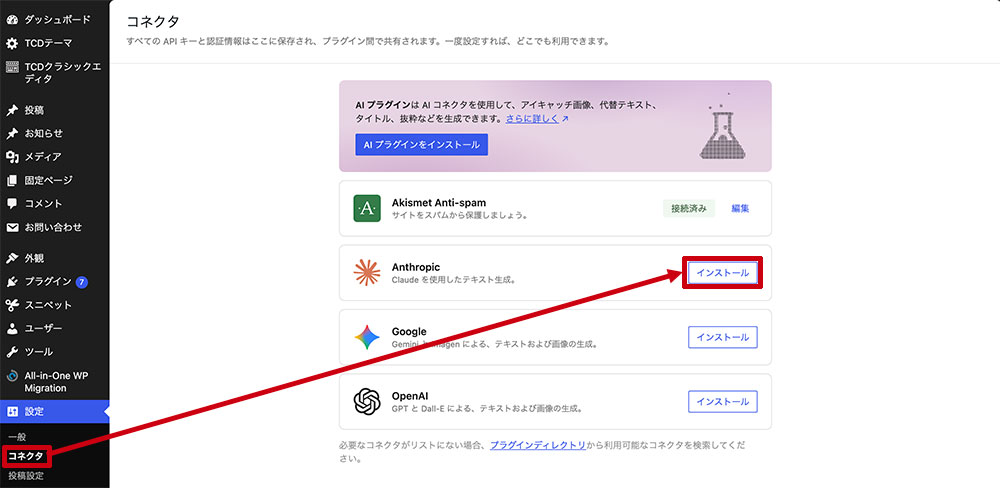Click the OpenAI knot logo
This screenshot has height=488, width=1000.
(367, 402)
